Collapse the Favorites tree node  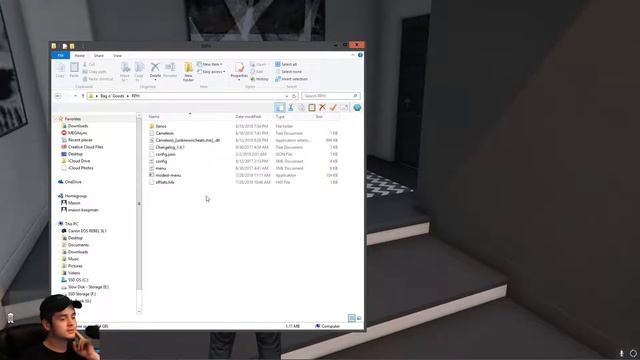56,119
